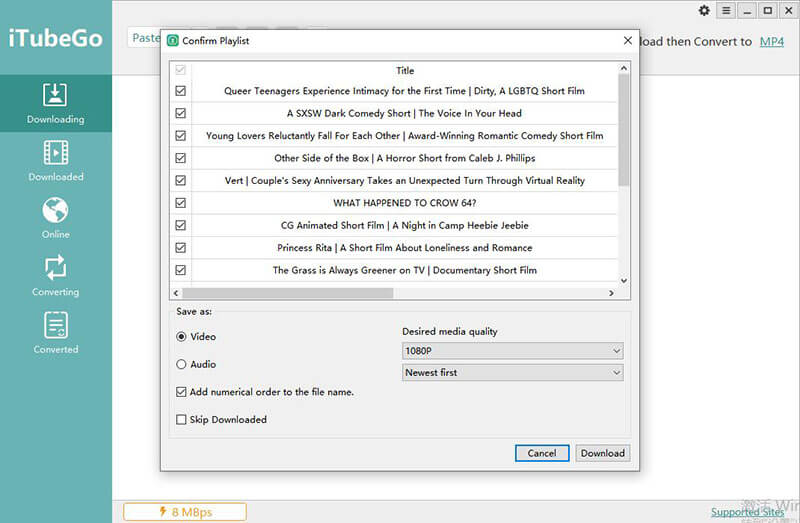Open the MP4 format link
The height and width of the screenshot is (523, 800).
[x=771, y=42]
